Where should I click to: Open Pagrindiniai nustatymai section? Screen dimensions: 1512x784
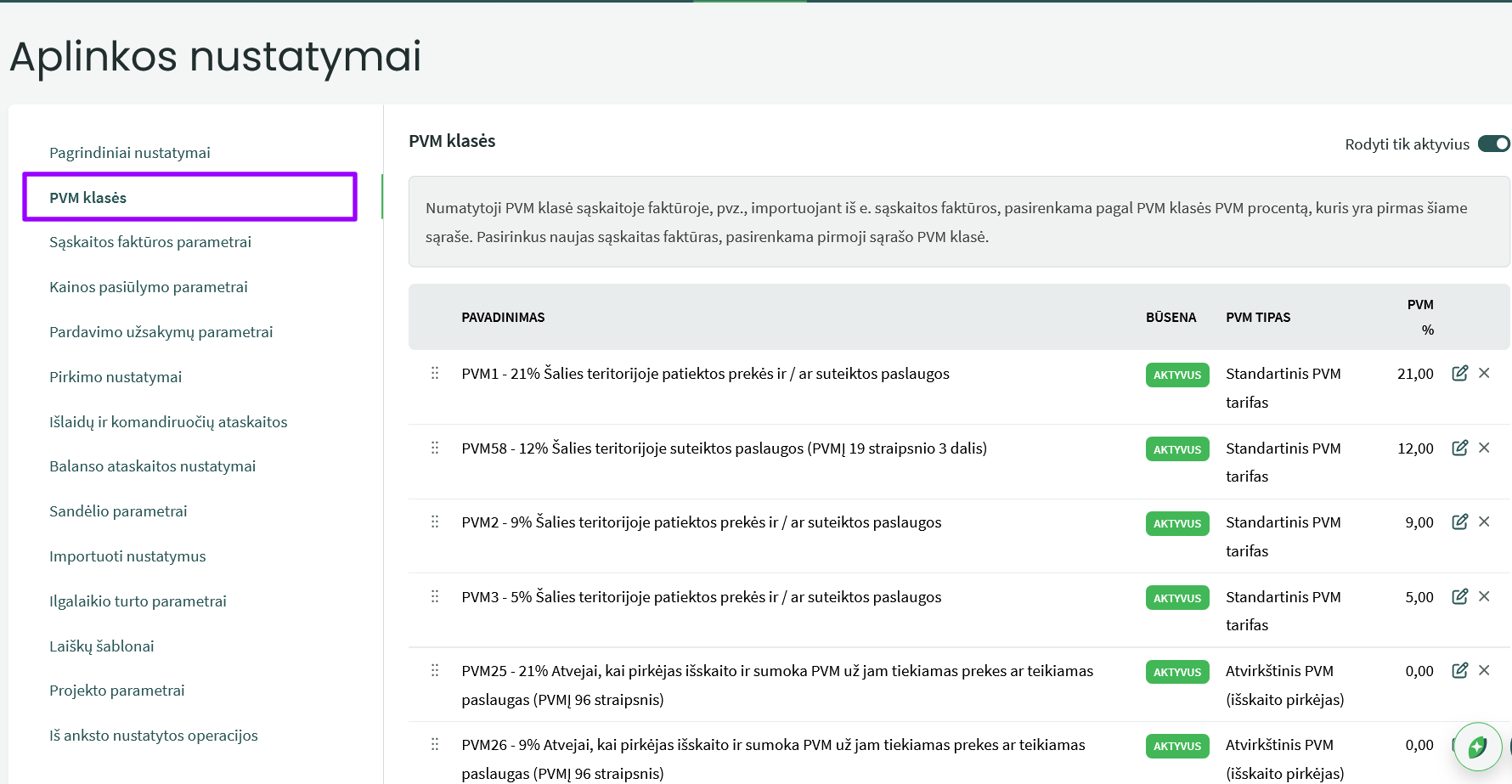(130, 153)
